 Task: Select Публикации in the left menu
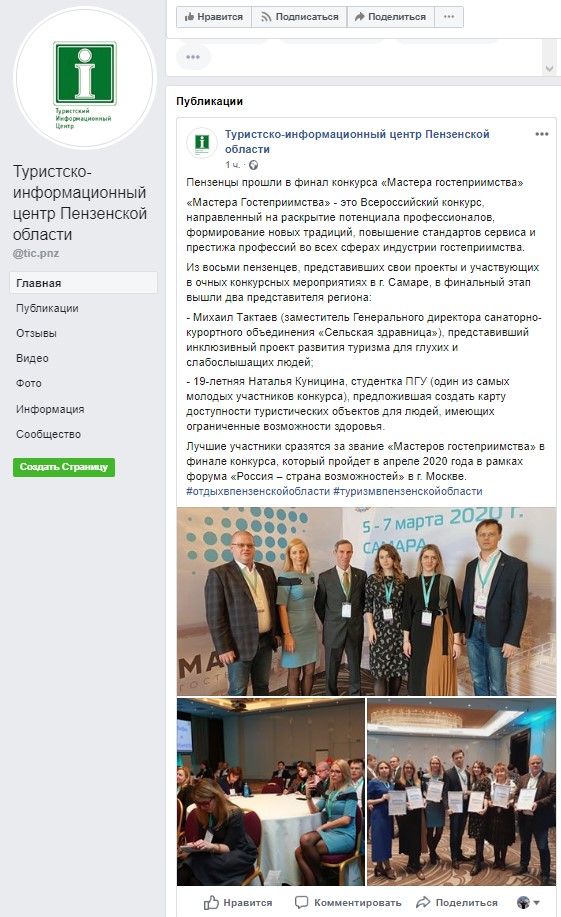[x=47, y=308]
